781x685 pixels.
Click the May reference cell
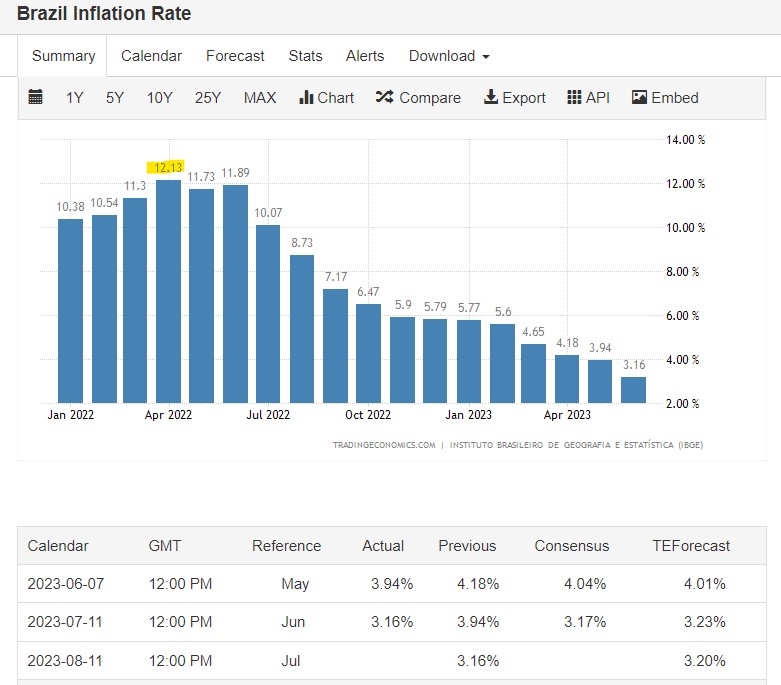pos(295,584)
